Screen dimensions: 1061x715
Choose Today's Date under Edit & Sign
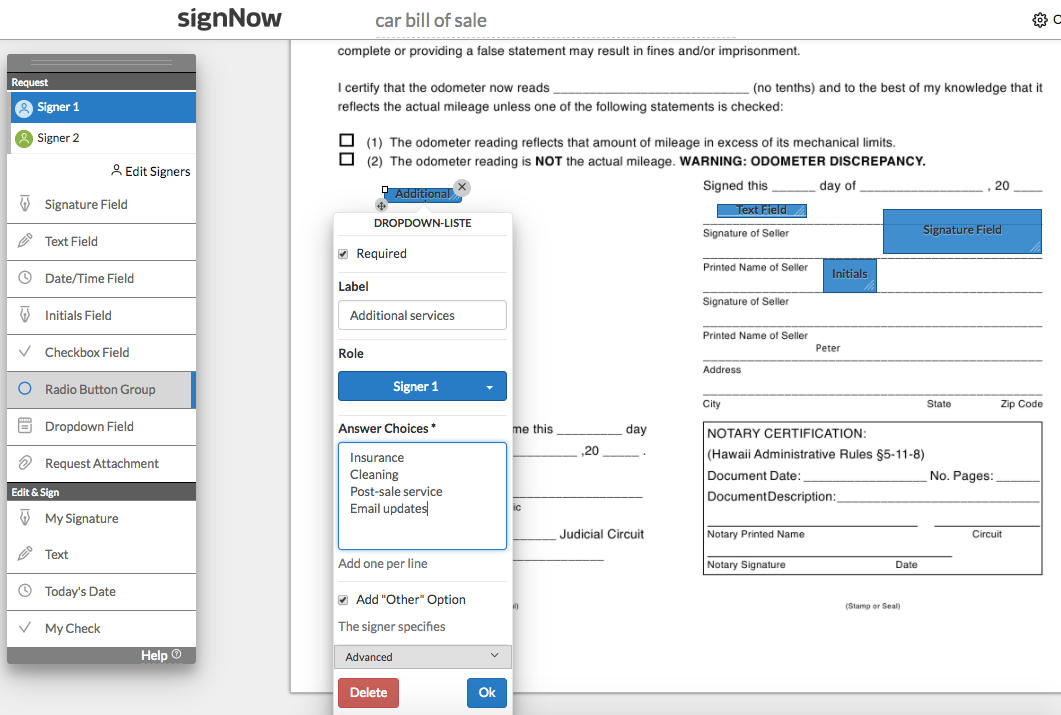click(x=101, y=592)
